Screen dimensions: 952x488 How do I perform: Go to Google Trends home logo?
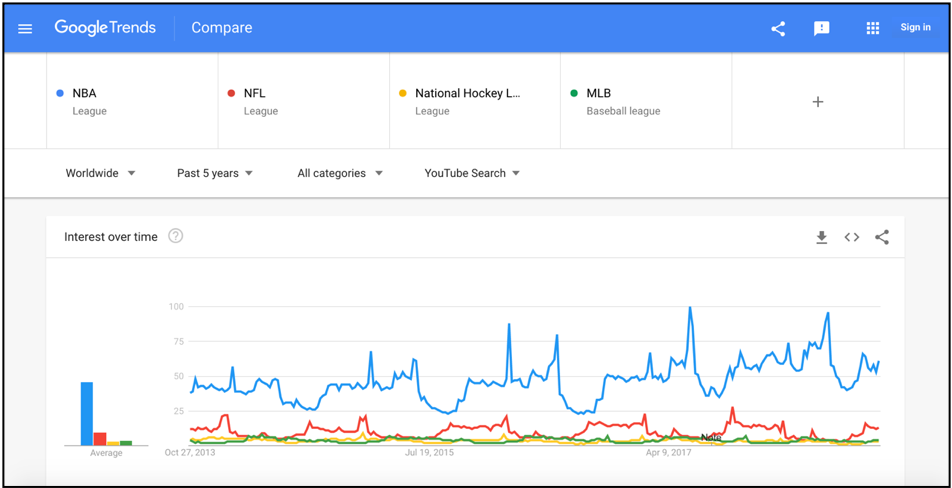pos(105,28)
